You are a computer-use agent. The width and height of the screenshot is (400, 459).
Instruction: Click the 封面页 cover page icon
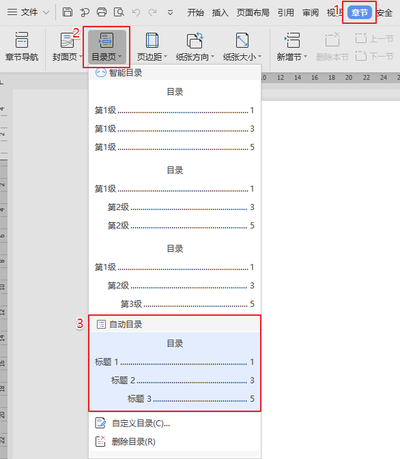tap(67, 41)
